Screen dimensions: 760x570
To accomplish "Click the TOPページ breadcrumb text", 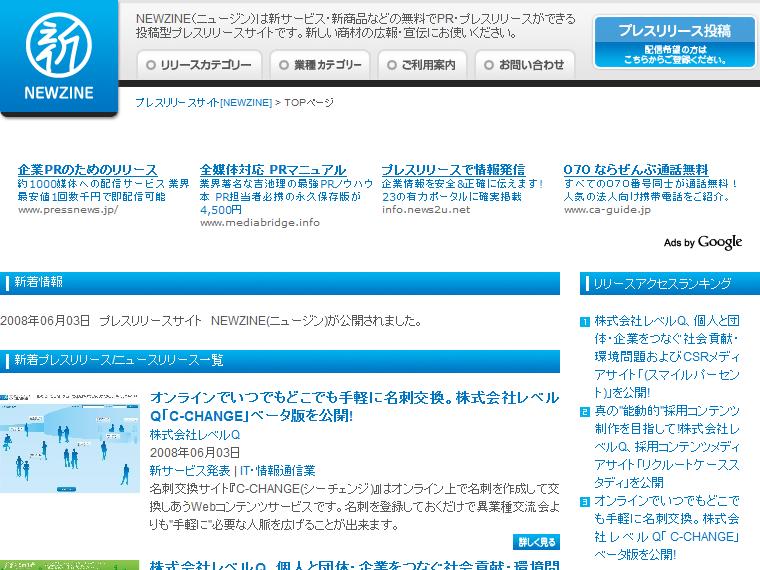I will 309,102.
